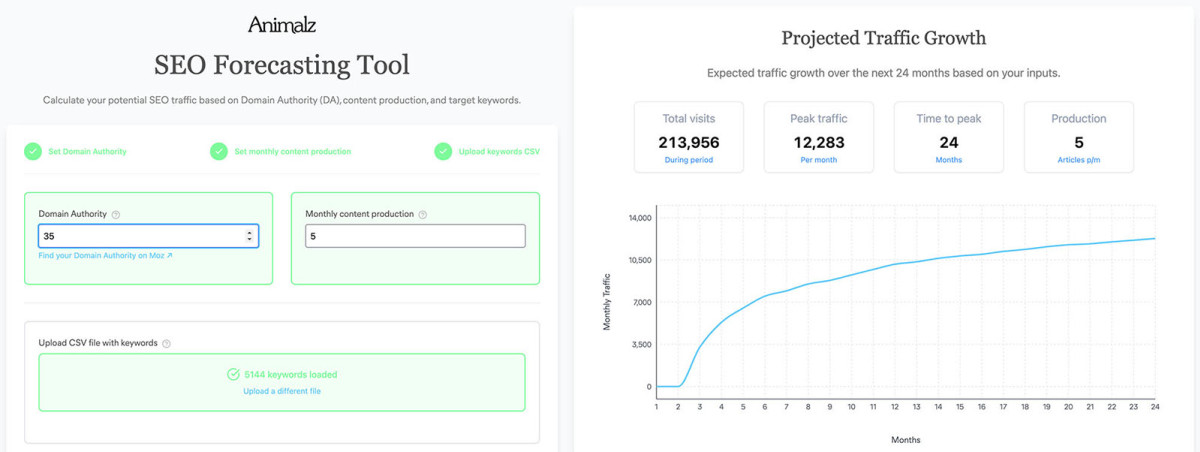Image resolution: width=1200 pixels, height=452 pixels.
Task: Open the Monthly content production help icon
Action: point(423,215)
